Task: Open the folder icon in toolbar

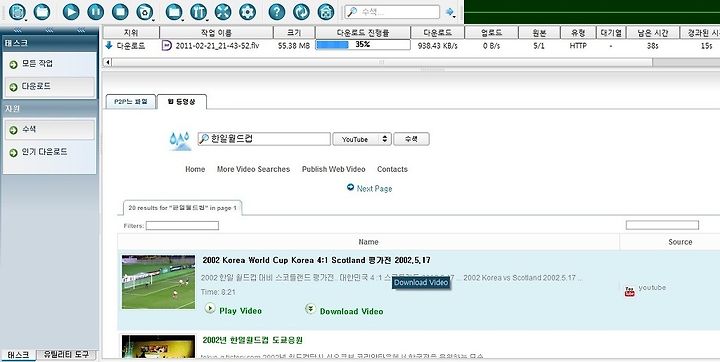Action: 42,11
